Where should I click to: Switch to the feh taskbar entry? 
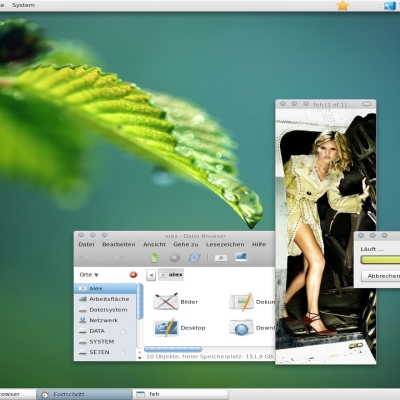click(180, 394)
